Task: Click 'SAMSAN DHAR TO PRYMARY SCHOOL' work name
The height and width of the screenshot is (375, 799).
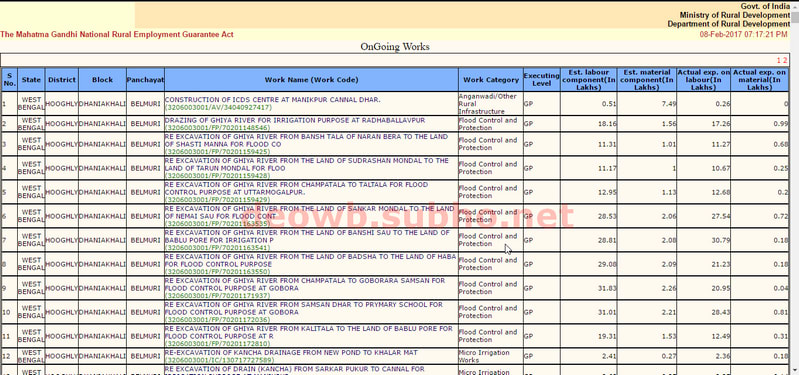Action: click(304, 308)
